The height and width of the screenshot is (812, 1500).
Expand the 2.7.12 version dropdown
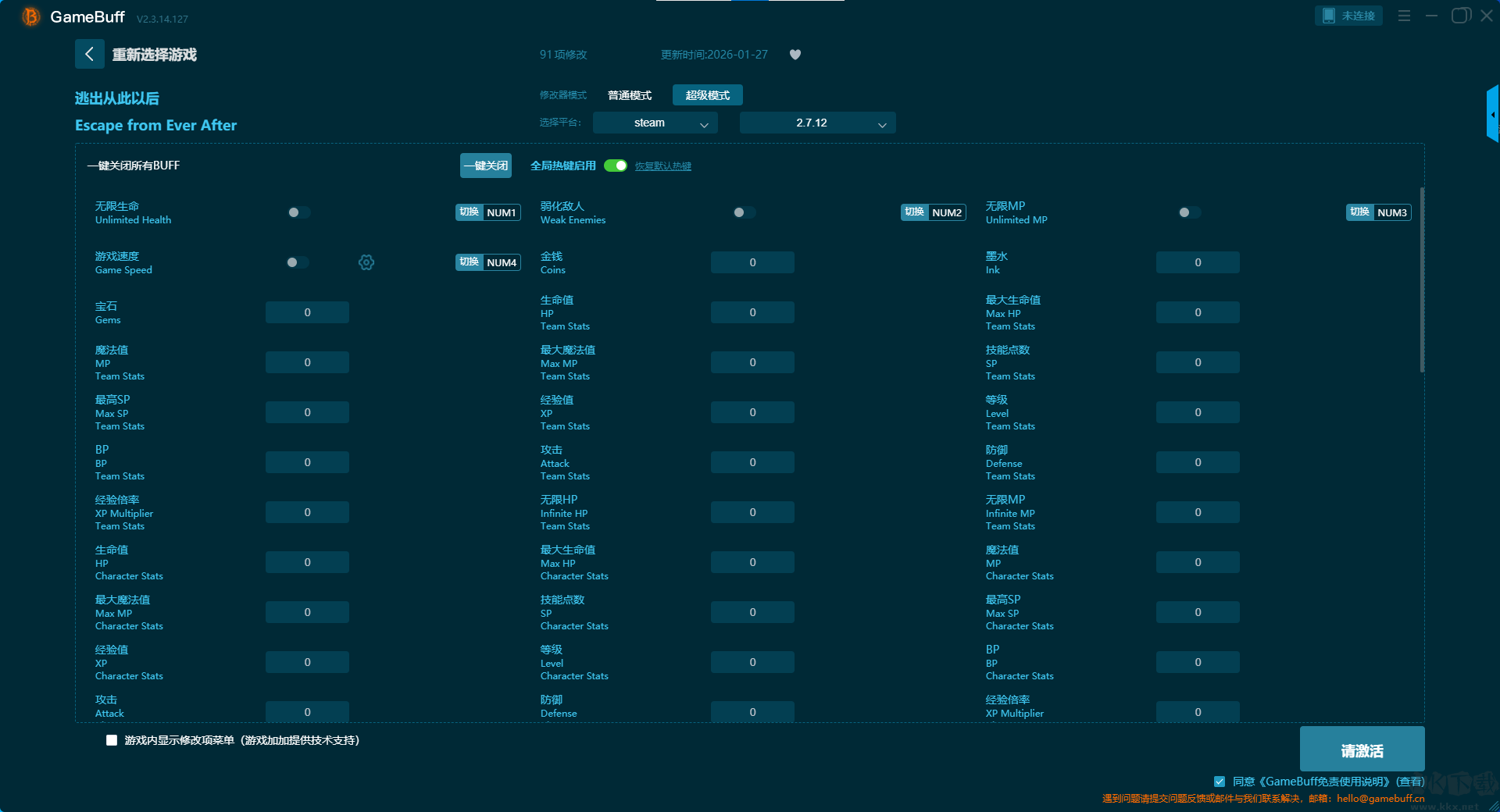pos(817,123)
